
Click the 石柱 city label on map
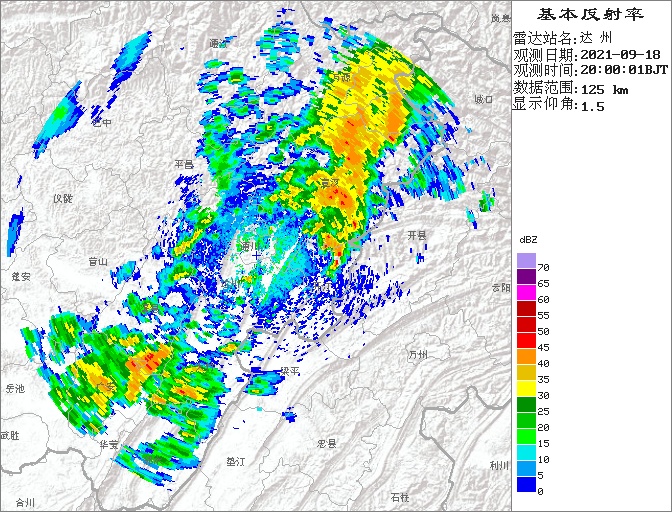pos(400,497)
